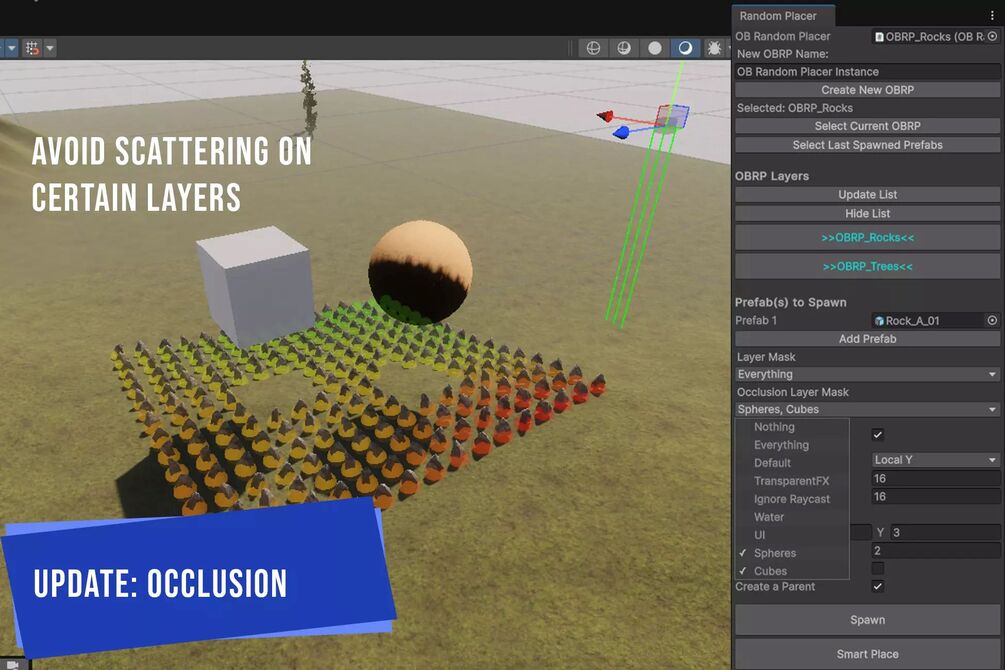This screenshot has height=670, width=1005.
Task: Select the wireframe draw mode icon
Action: click(593, 48)
